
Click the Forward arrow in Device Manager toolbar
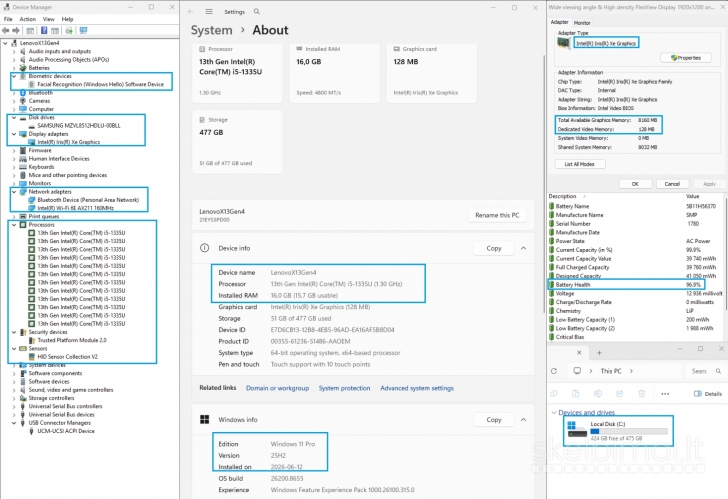16,31
